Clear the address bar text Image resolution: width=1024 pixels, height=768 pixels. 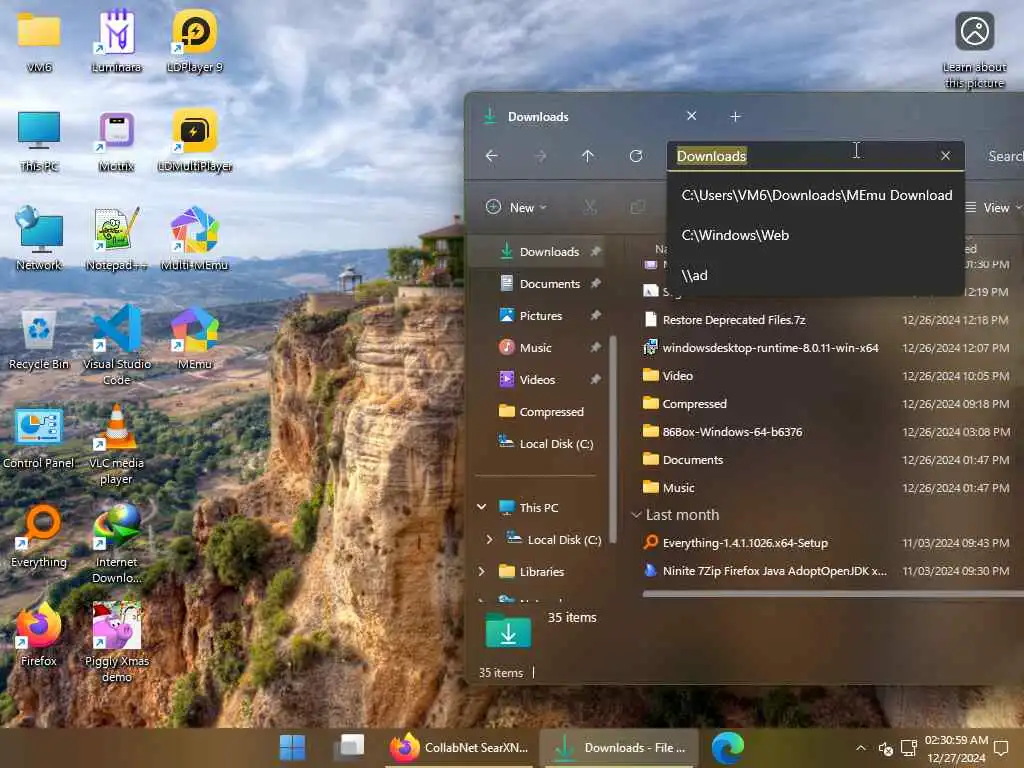946,155
